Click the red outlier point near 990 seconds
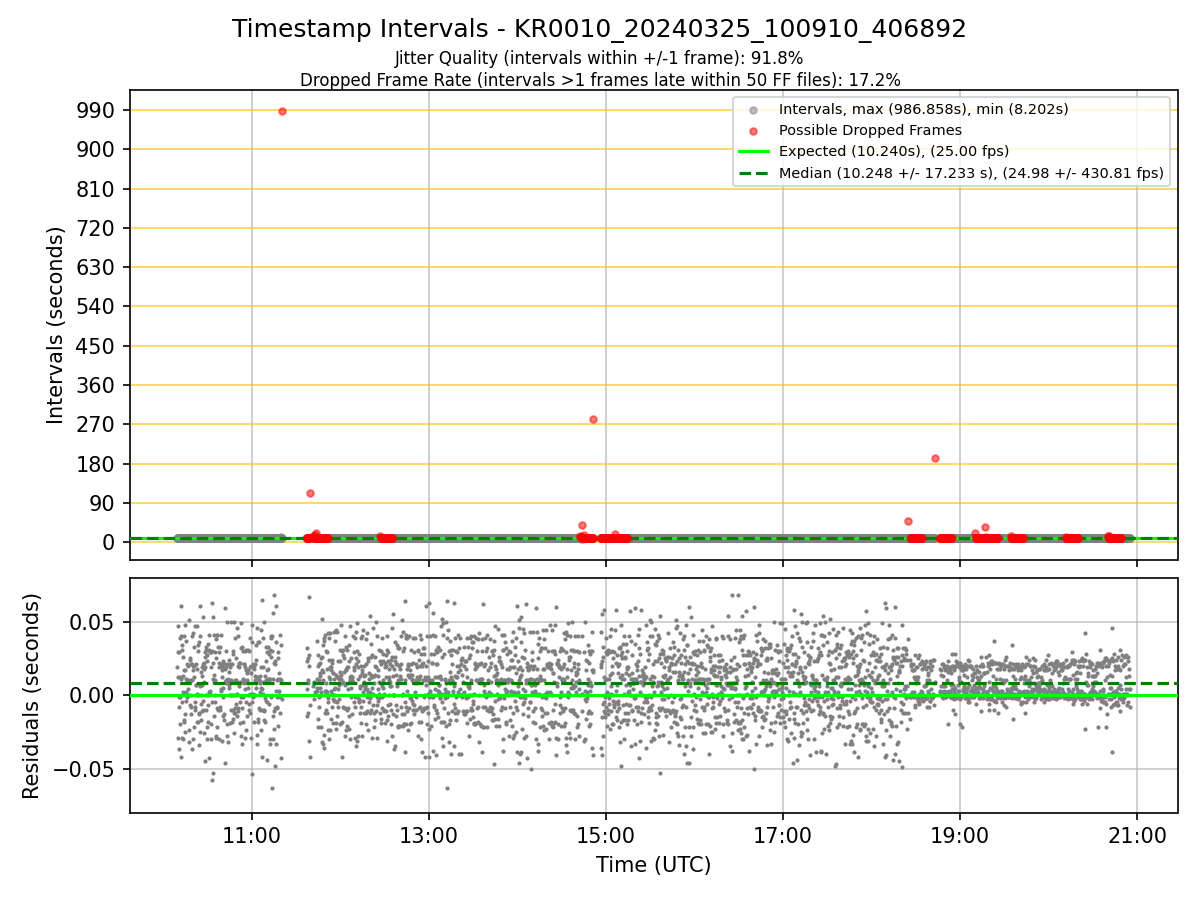Viewport: 1200px width, 900px height. coord(282,111)
